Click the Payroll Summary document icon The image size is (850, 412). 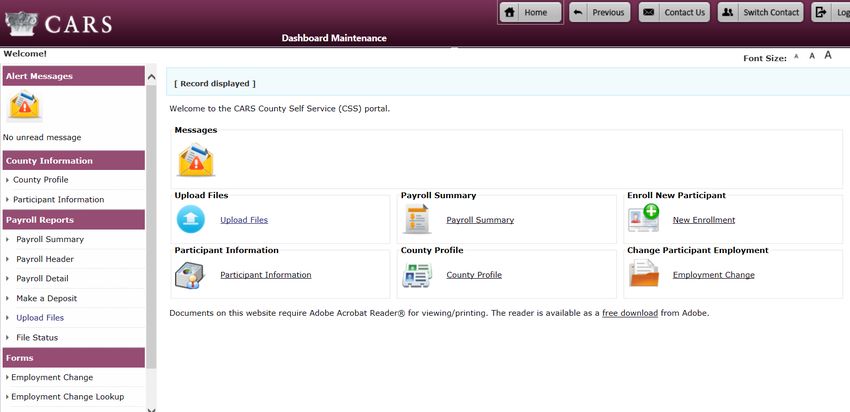(x=418, y=219)
